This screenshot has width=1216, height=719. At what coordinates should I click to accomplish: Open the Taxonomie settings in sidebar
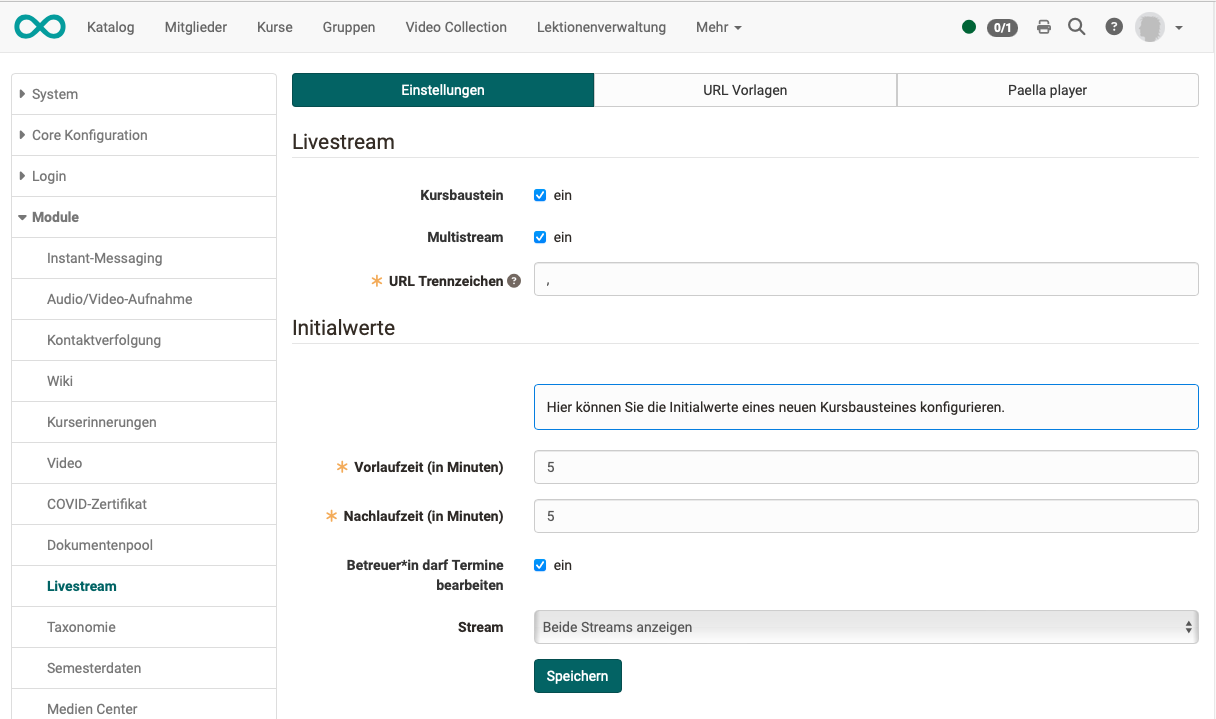pos(80,627)
